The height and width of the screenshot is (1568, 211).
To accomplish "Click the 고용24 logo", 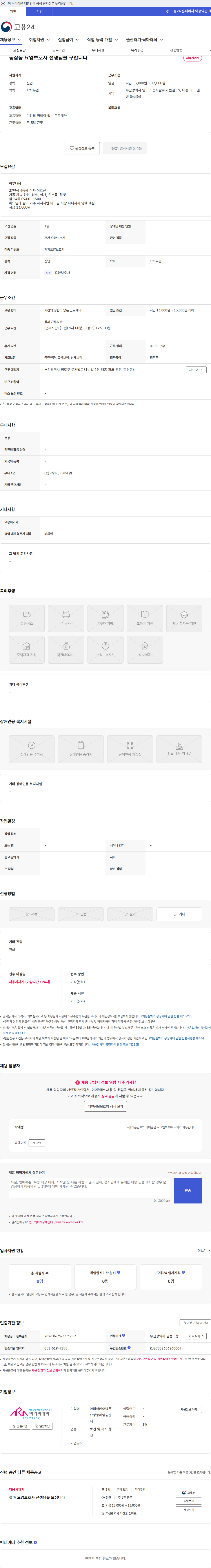I will (18, 27).
